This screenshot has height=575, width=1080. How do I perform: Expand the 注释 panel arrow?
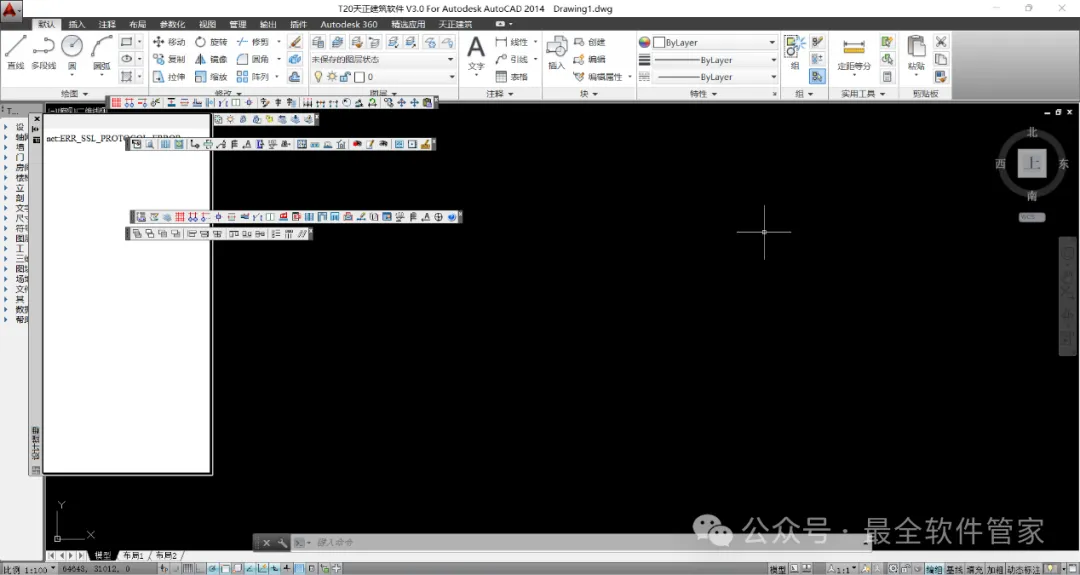(x=511, y=94)
